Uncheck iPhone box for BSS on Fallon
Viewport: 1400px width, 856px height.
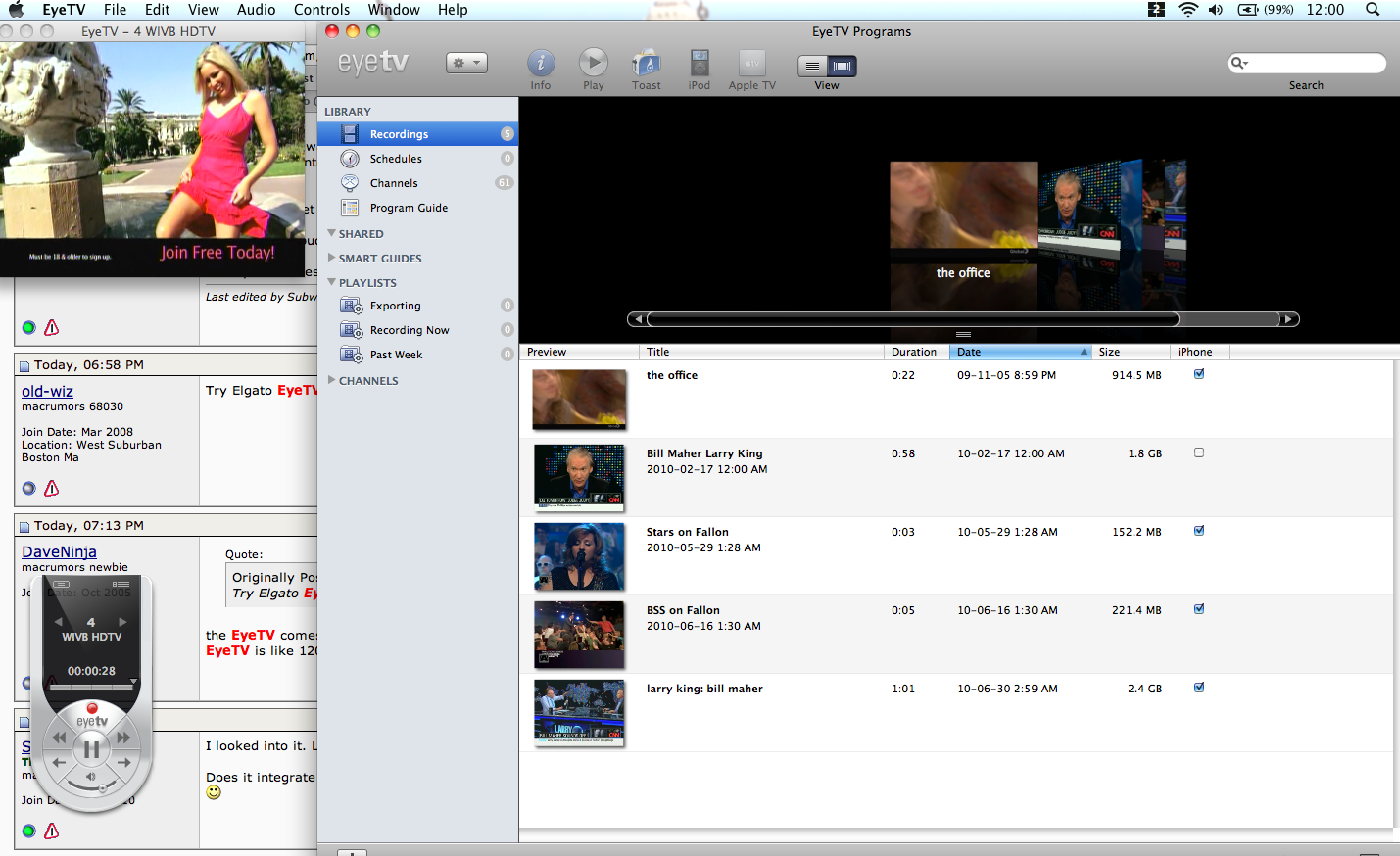[1199, 609]
